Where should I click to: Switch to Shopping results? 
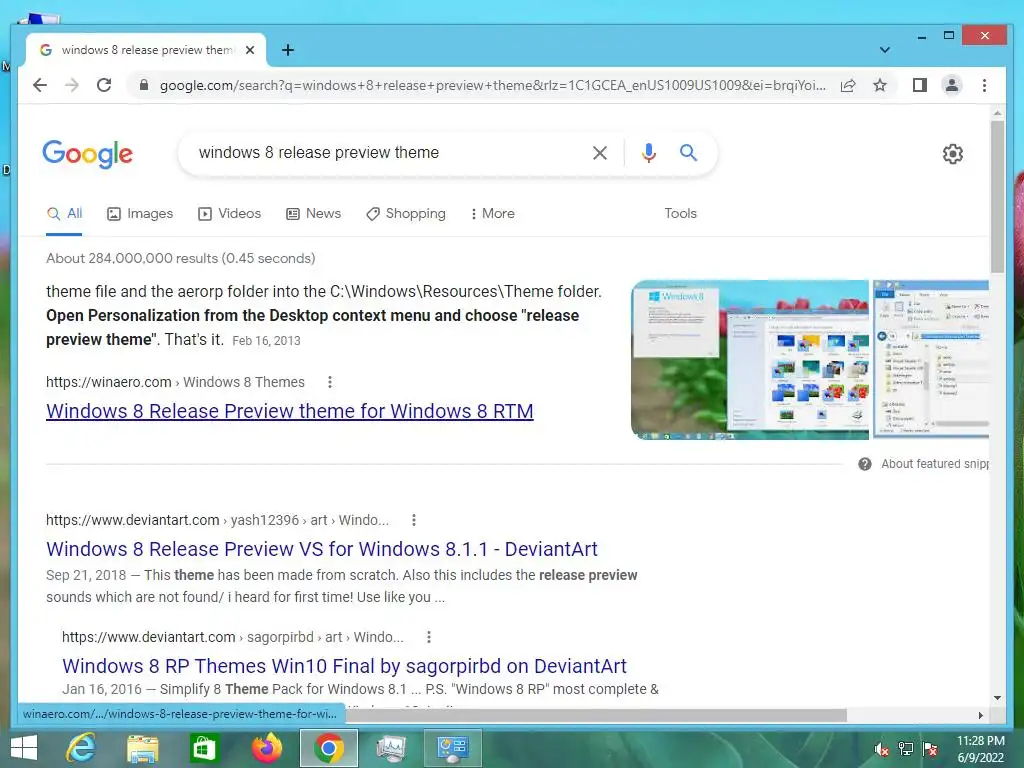(406, 214)
